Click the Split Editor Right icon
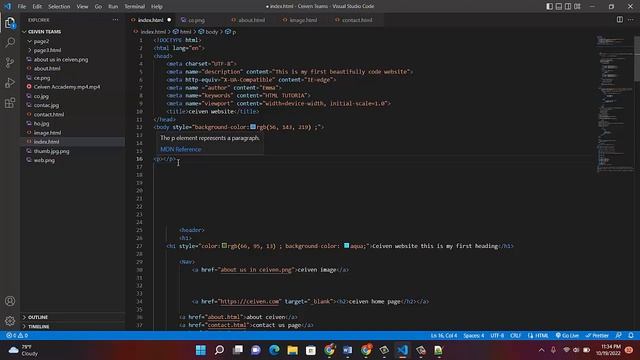This screenshot has height=360, width=640. [620, 20]
